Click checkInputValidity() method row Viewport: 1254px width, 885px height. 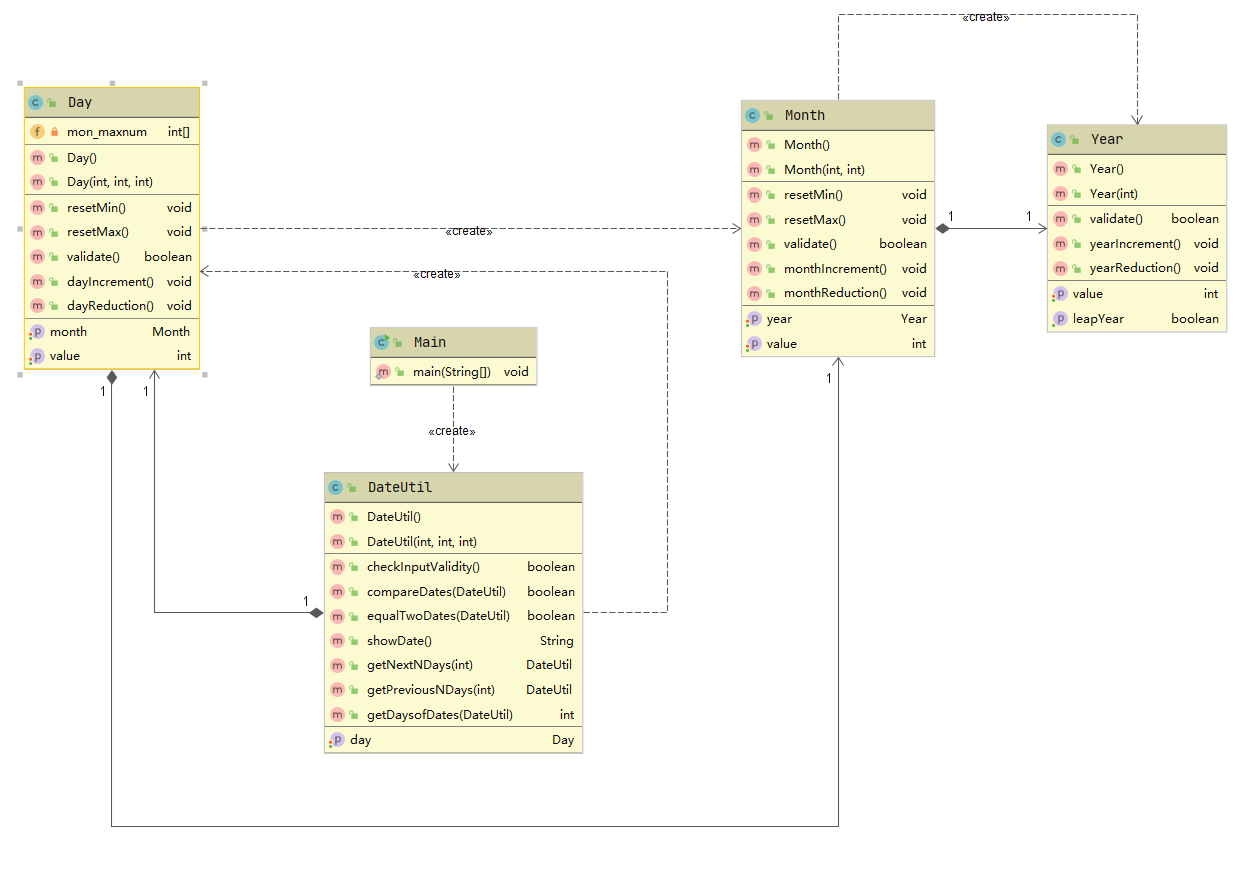pyautogui.click(x=453, y=566)
